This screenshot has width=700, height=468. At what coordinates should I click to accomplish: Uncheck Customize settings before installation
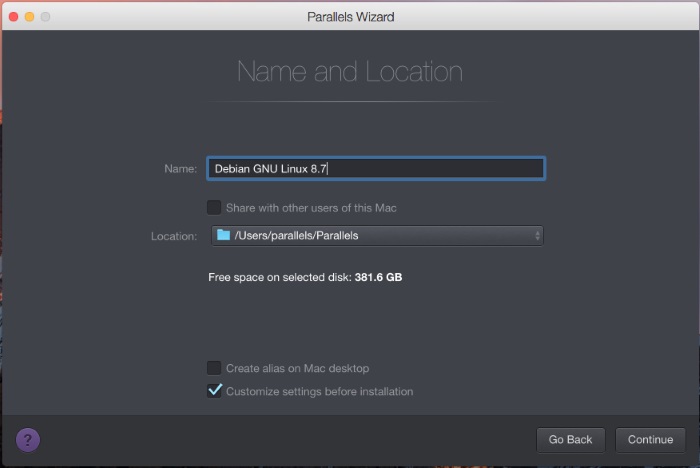pyautogui.click(x=214, y=391)
